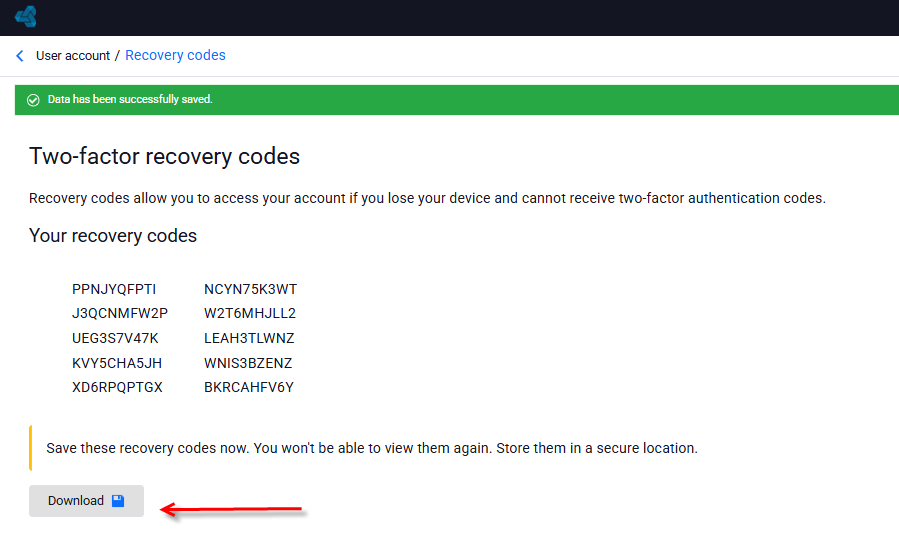This screenshot has width=899, height=558.
Task: Select recovery code KVY5CHA5JH
Action: coord(117,363)
